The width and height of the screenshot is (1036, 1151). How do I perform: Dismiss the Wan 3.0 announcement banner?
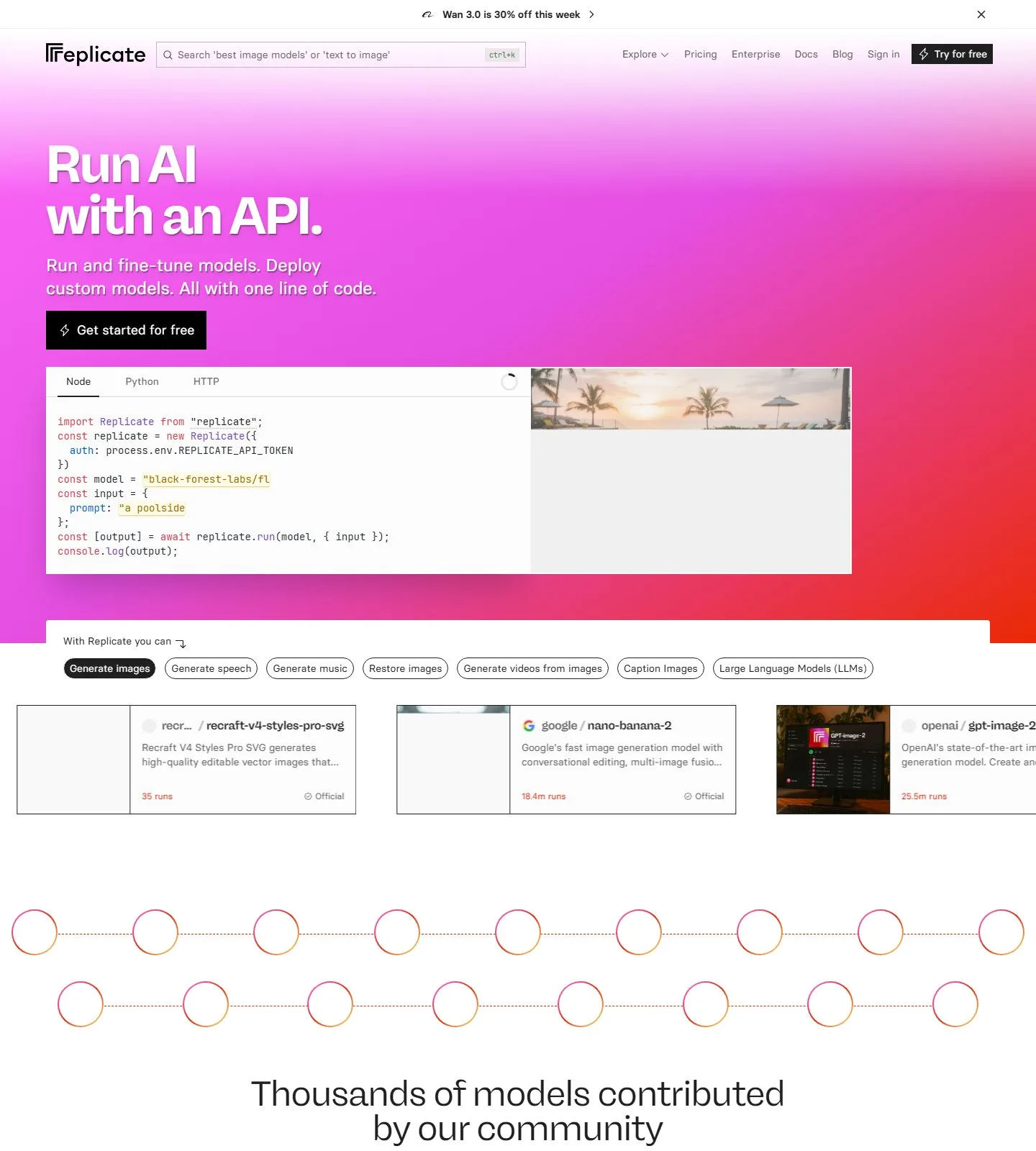pyautogui.click(x=981, y=14)
